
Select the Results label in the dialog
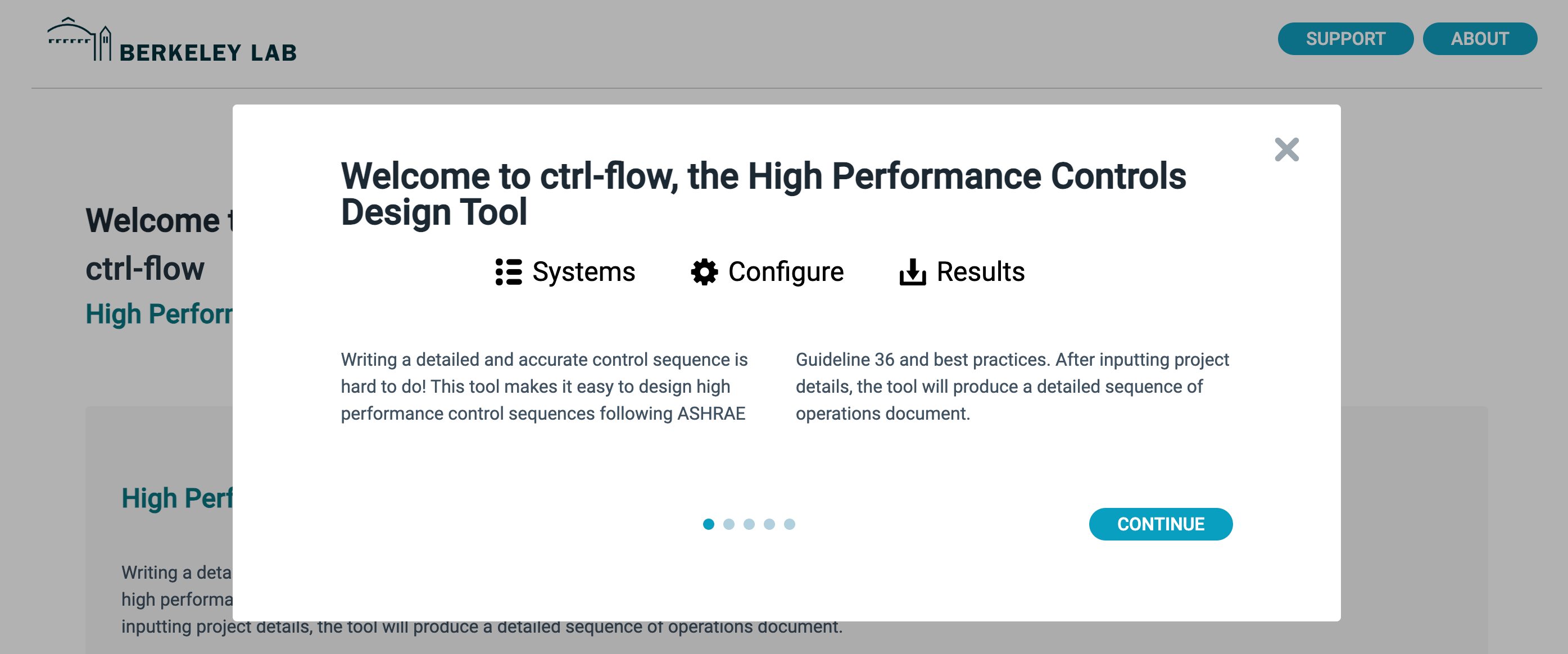tap(980, 272)
